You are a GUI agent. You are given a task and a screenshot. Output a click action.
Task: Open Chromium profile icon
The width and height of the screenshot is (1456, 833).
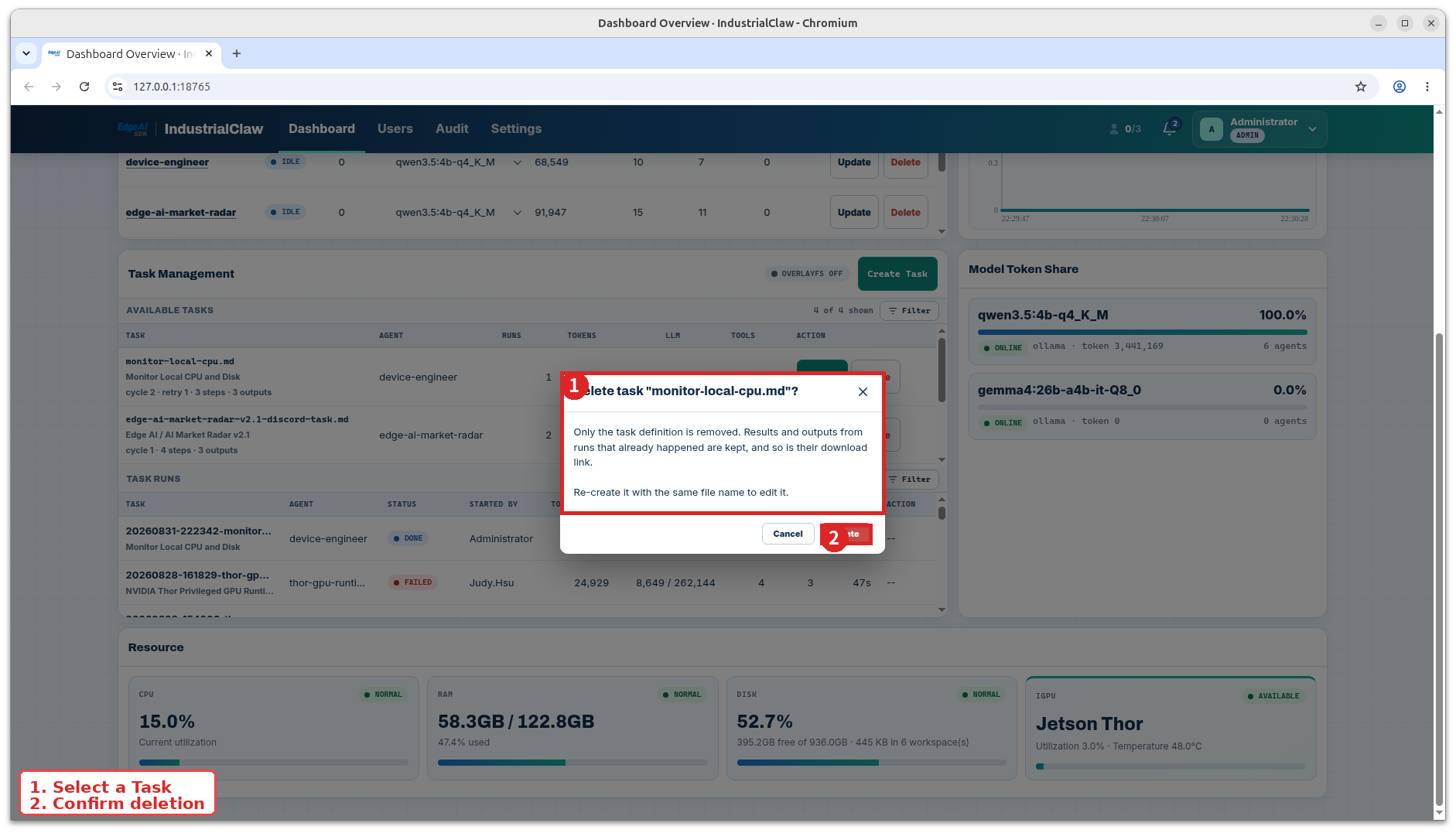[x=1400, y=87]
